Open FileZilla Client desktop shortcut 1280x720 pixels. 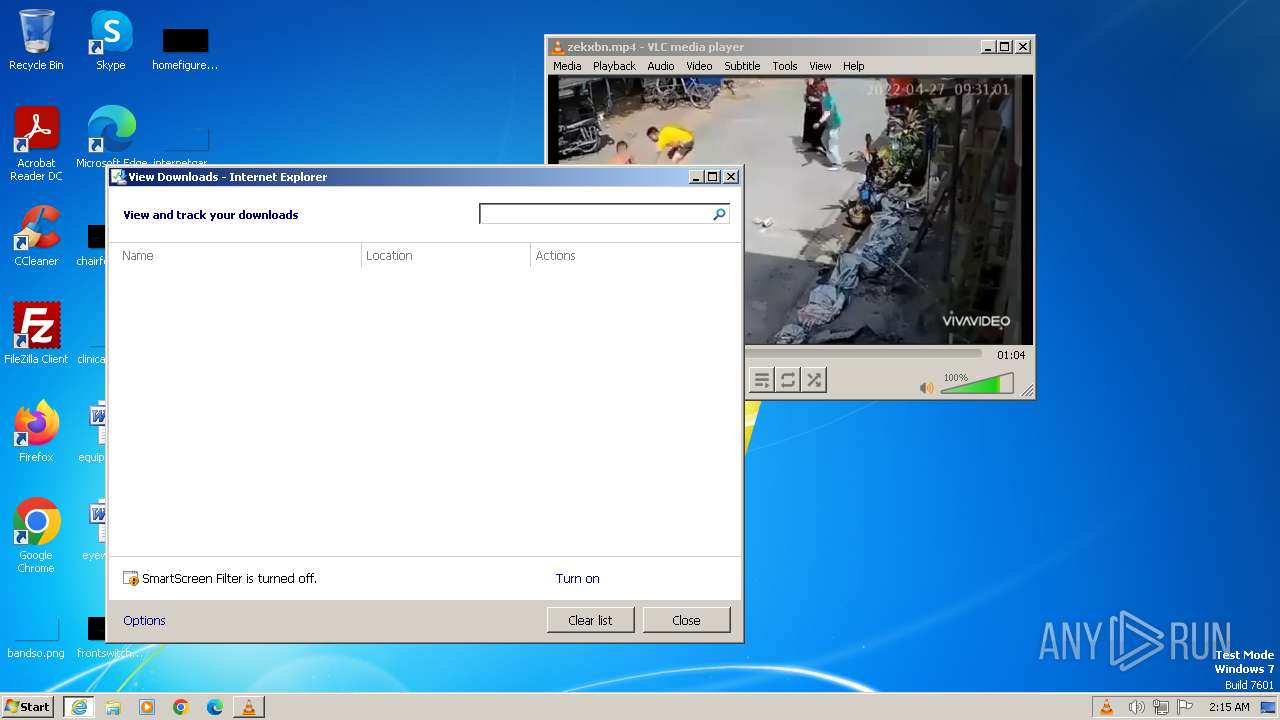[36, 334]
